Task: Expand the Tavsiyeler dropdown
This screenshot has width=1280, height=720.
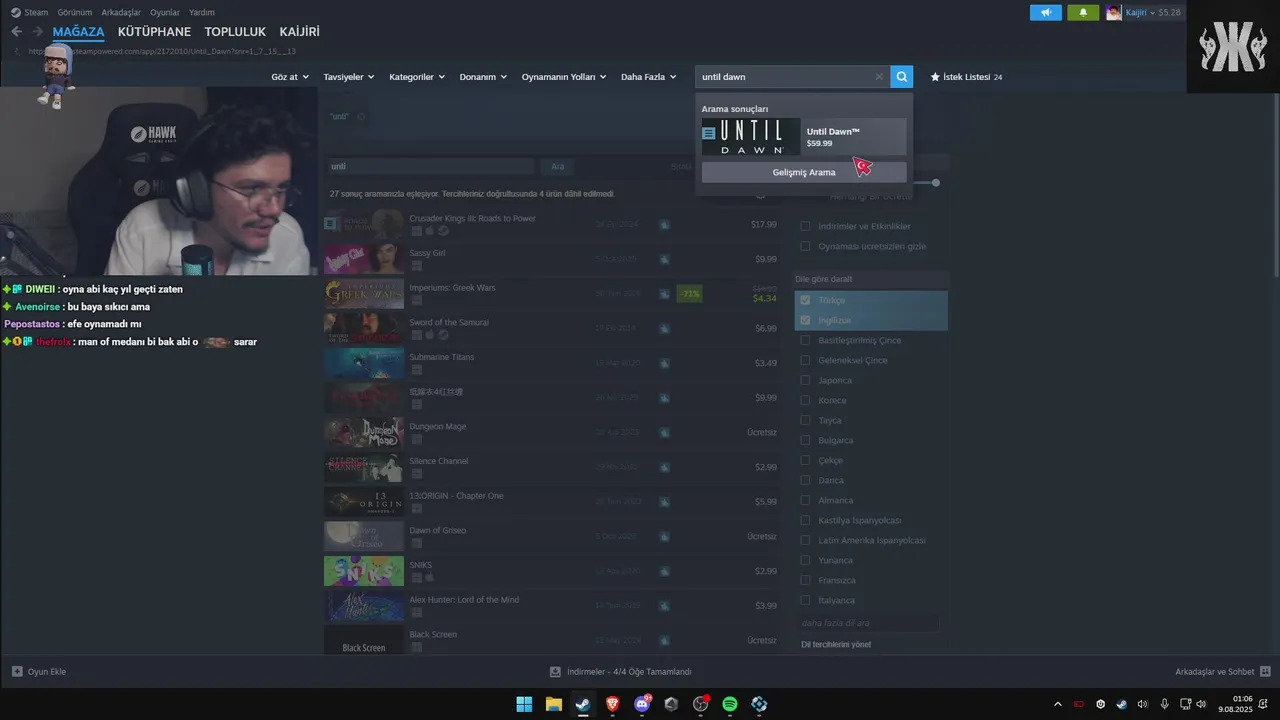Action: pyautogui.click(x=349, y=77)
